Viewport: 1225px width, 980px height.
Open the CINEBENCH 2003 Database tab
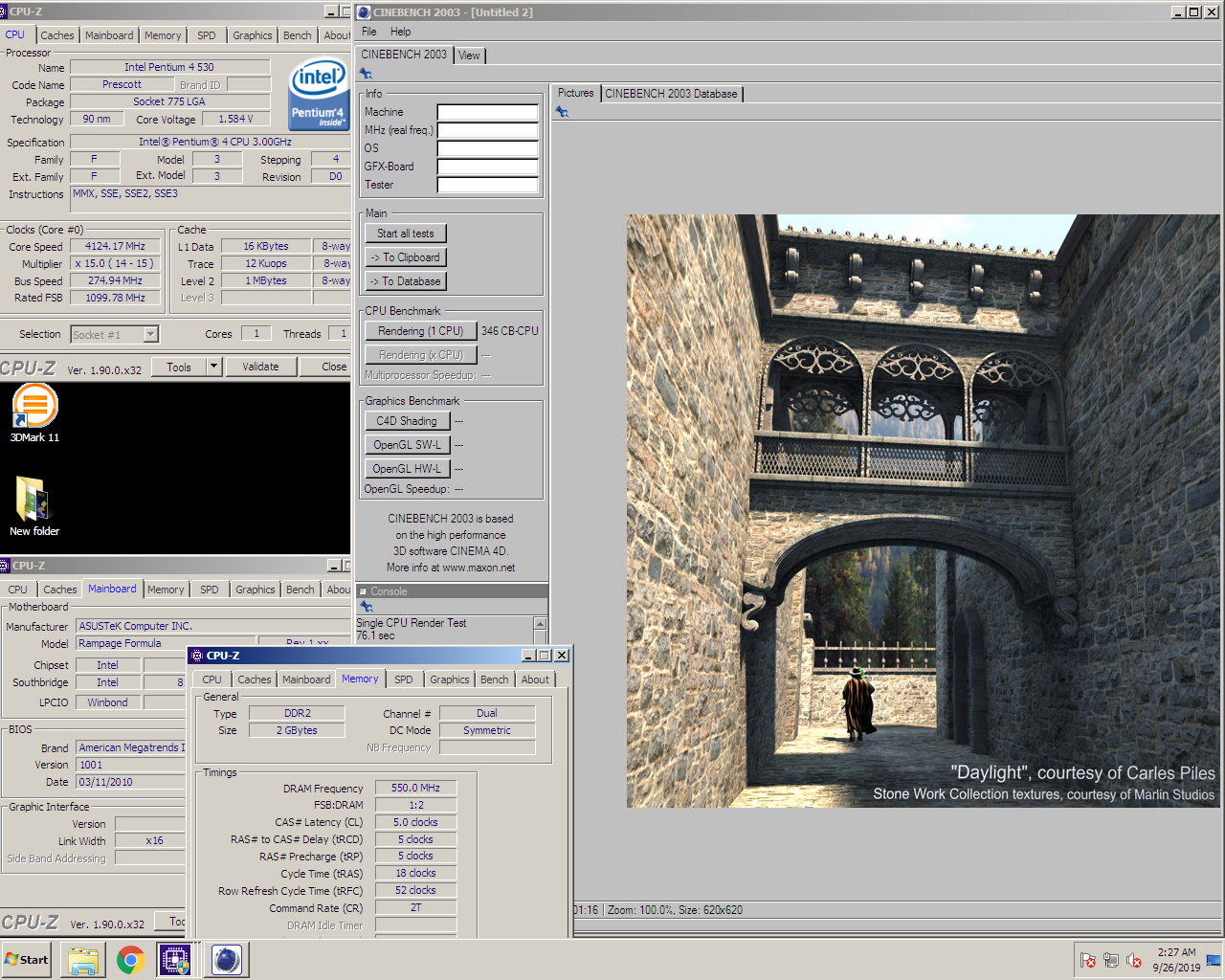coord(671,94)
